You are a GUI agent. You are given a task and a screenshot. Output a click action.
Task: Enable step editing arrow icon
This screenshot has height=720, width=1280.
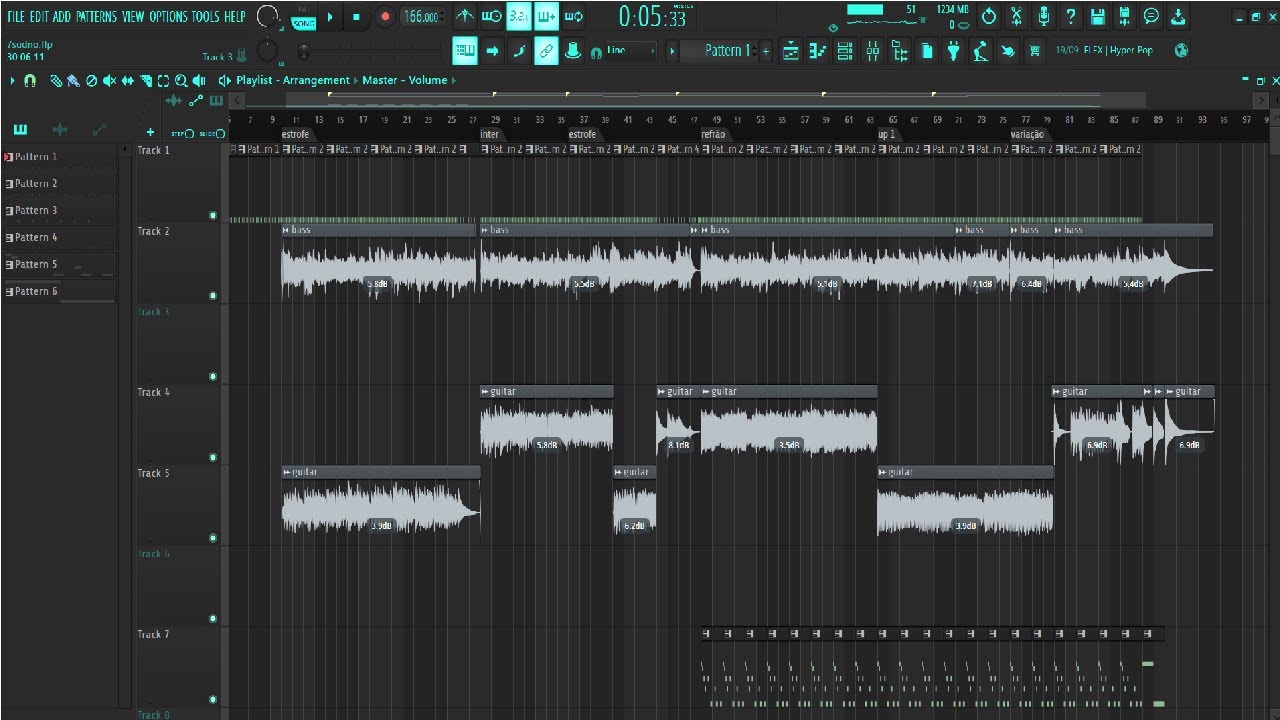492,51
